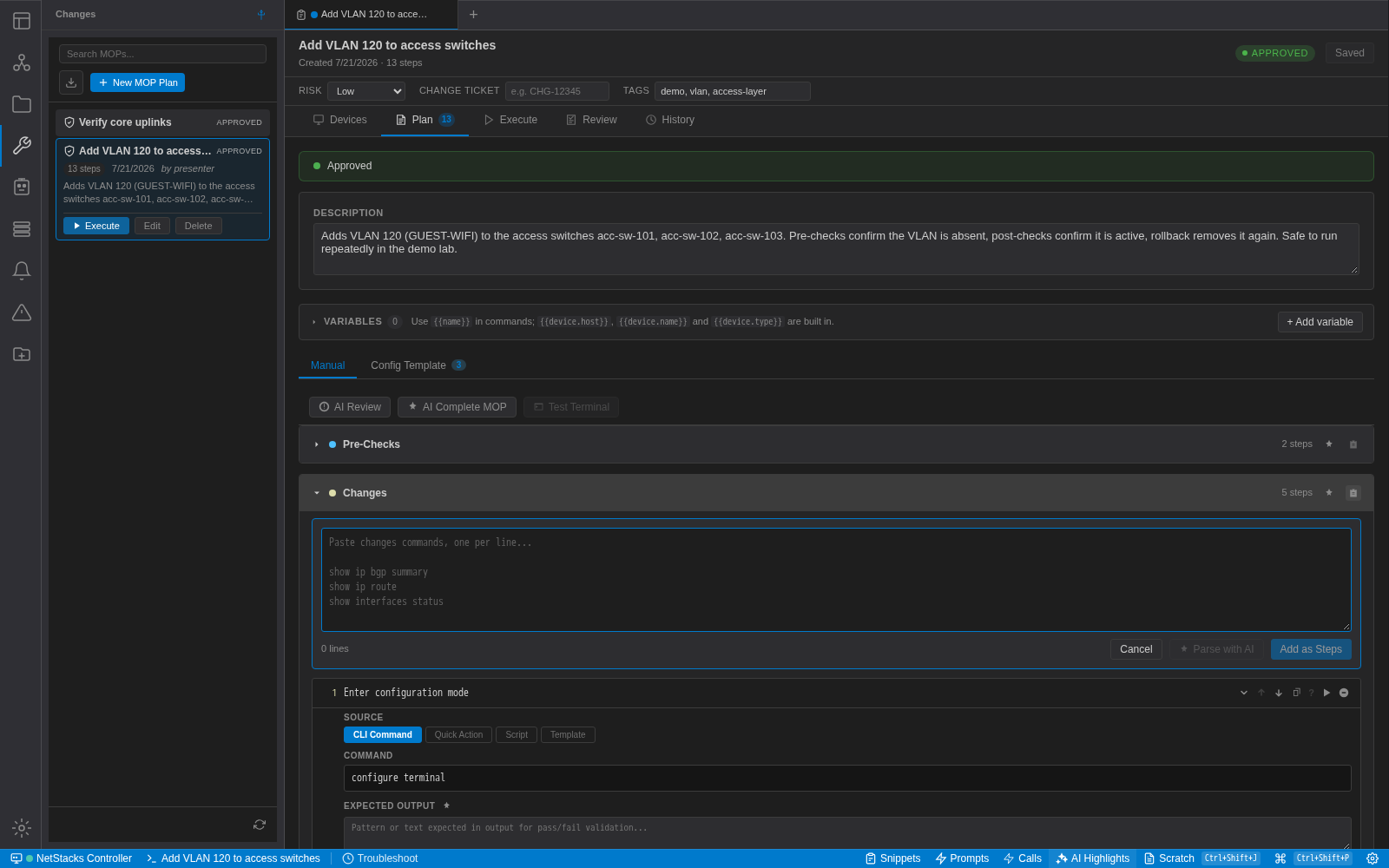Open a new tab with plus

pyautogui.click(x=473, y=15)
